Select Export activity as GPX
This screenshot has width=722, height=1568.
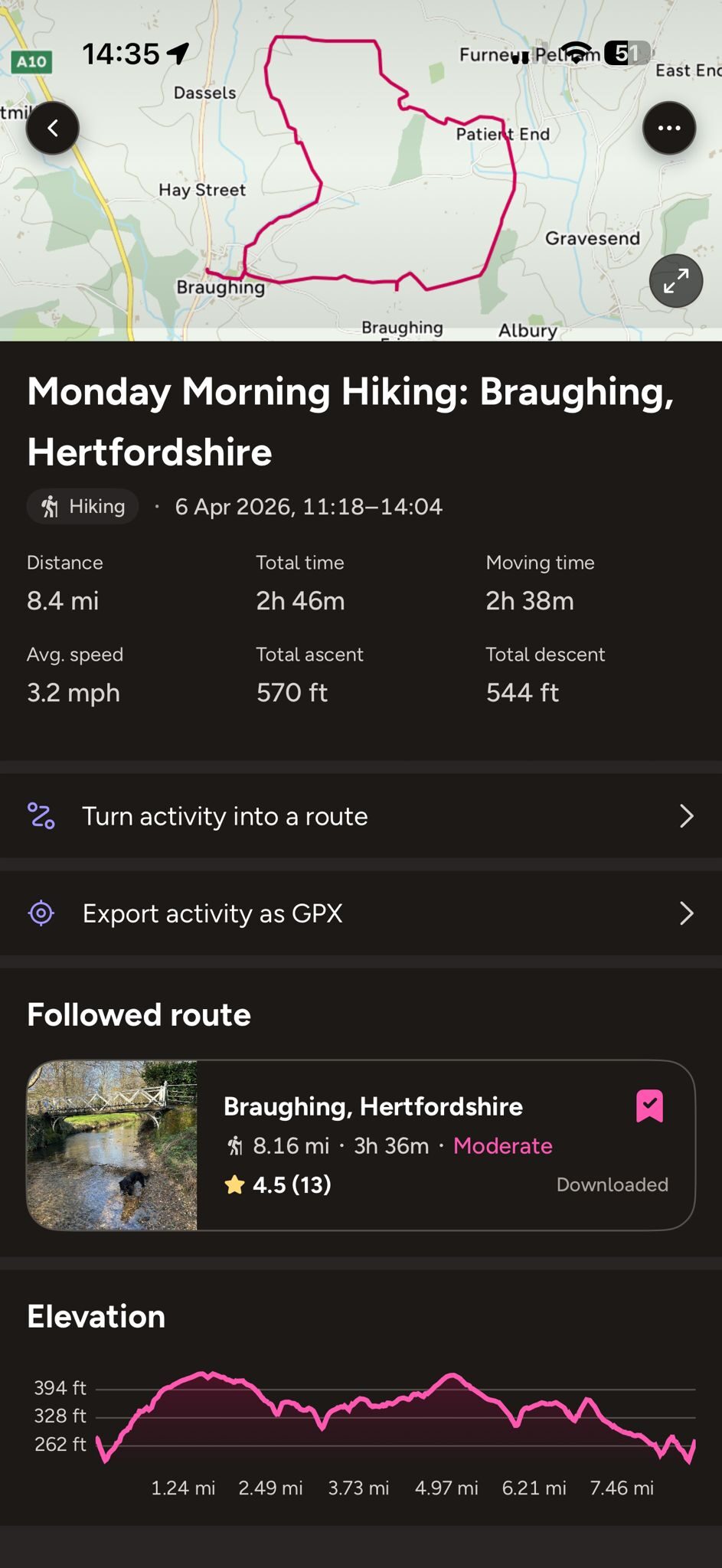tap(213, 913)
